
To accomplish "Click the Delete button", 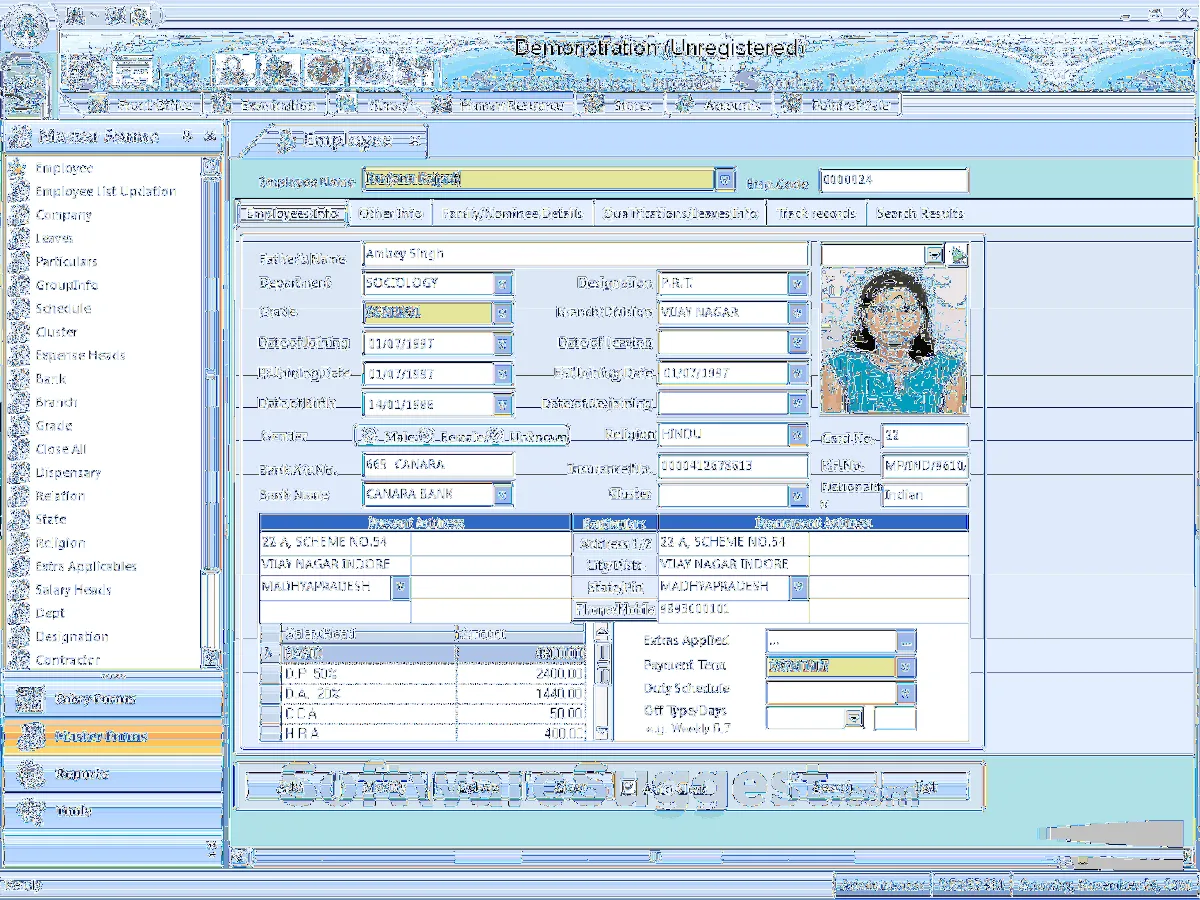I will (x=479, y=788).
